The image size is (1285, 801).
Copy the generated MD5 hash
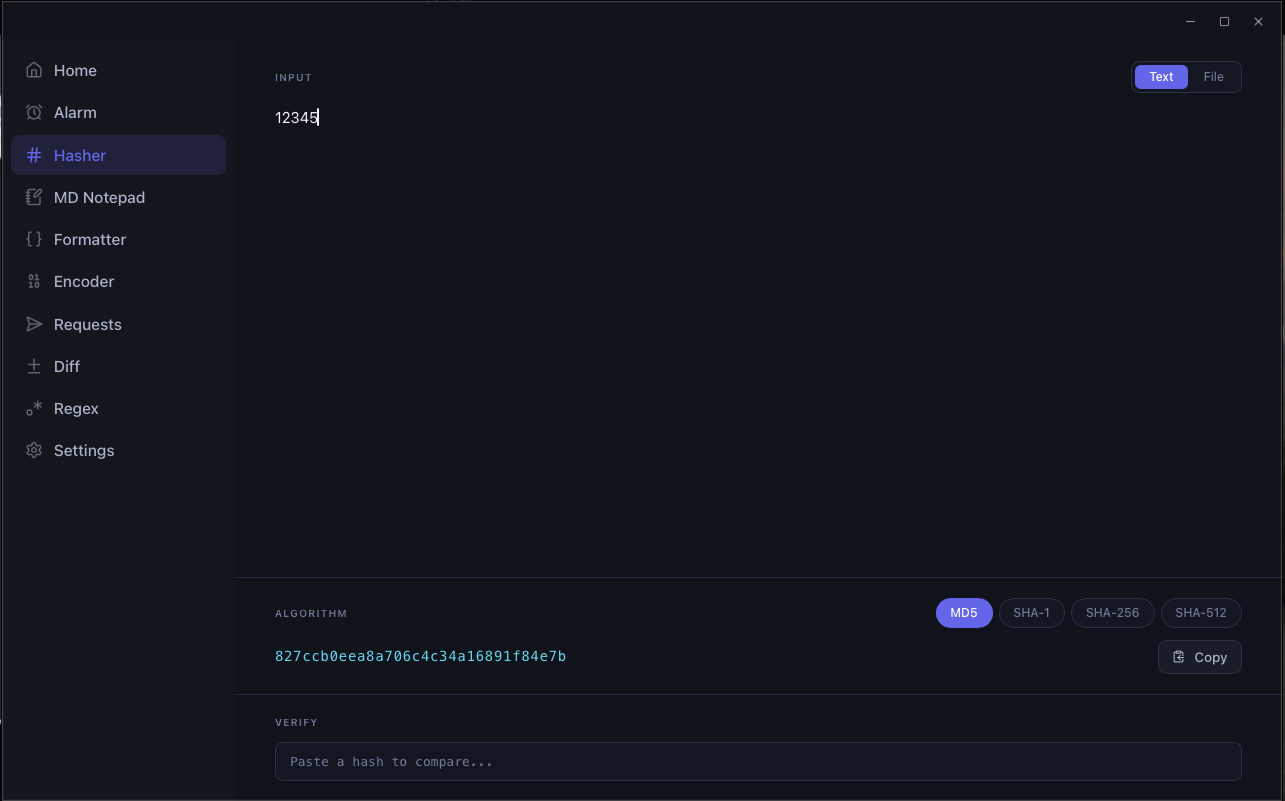pos(1199,657)
